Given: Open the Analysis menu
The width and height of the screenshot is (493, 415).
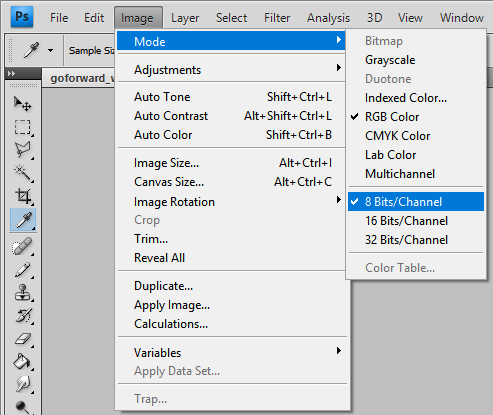Looking at the screenshot, I should [x=328, y=18].
